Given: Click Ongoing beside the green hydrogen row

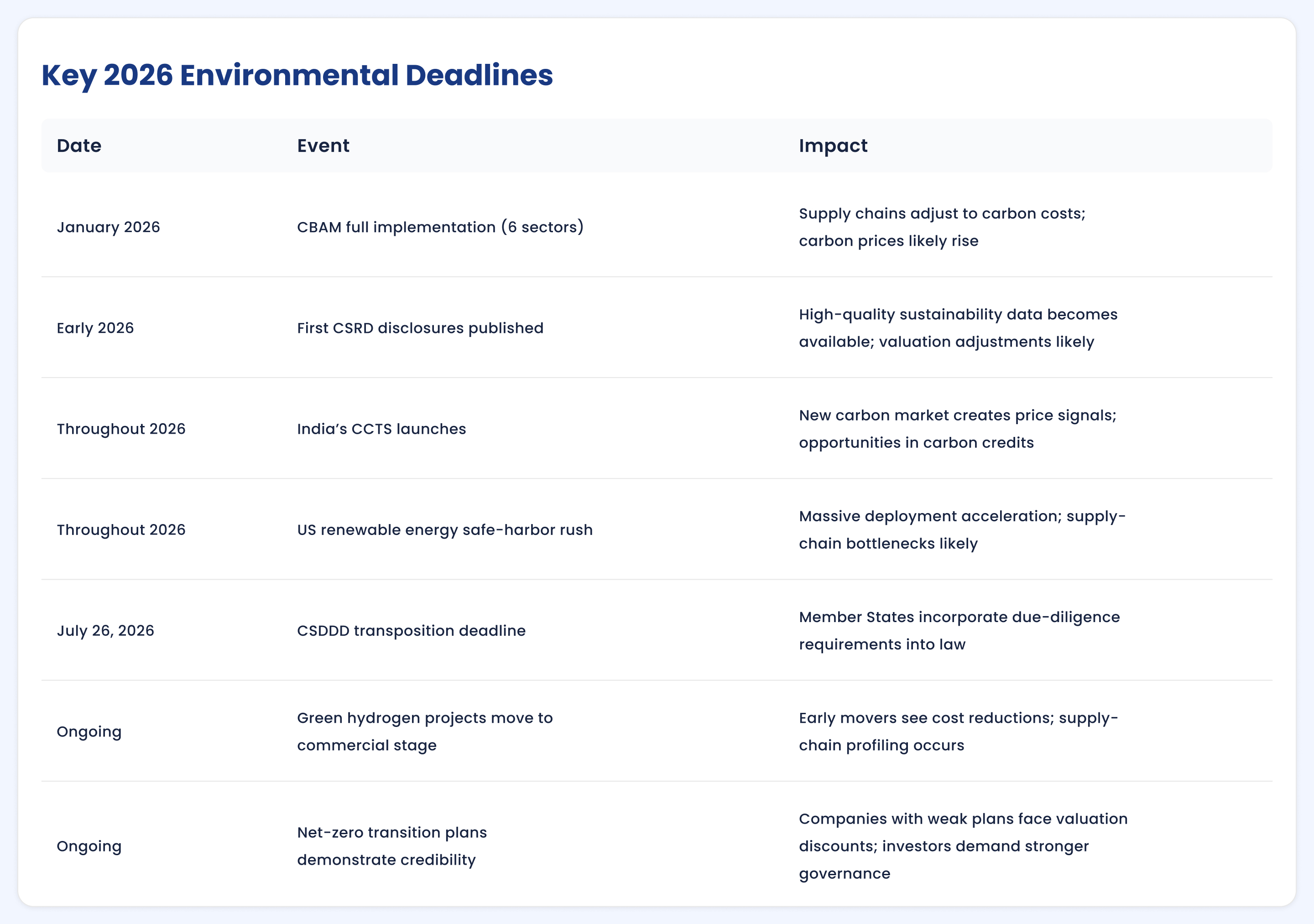Looking at the screenshot, I should click(x=89, y=731).
